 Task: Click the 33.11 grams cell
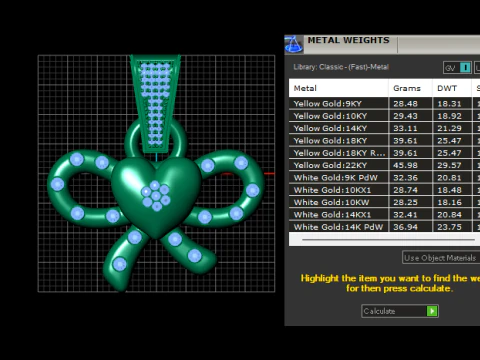[410, 128]
